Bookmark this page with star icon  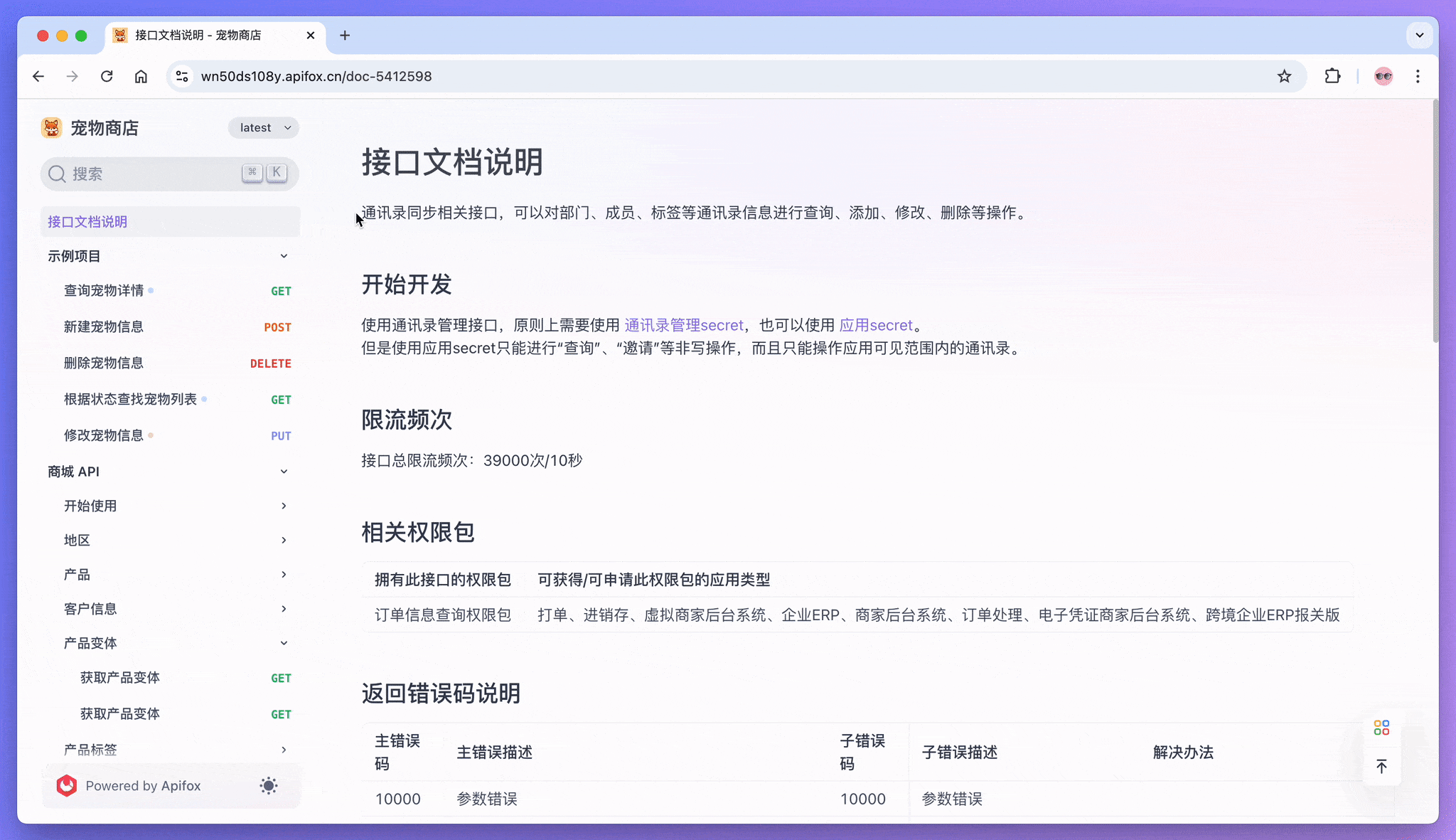[1284, 76]
